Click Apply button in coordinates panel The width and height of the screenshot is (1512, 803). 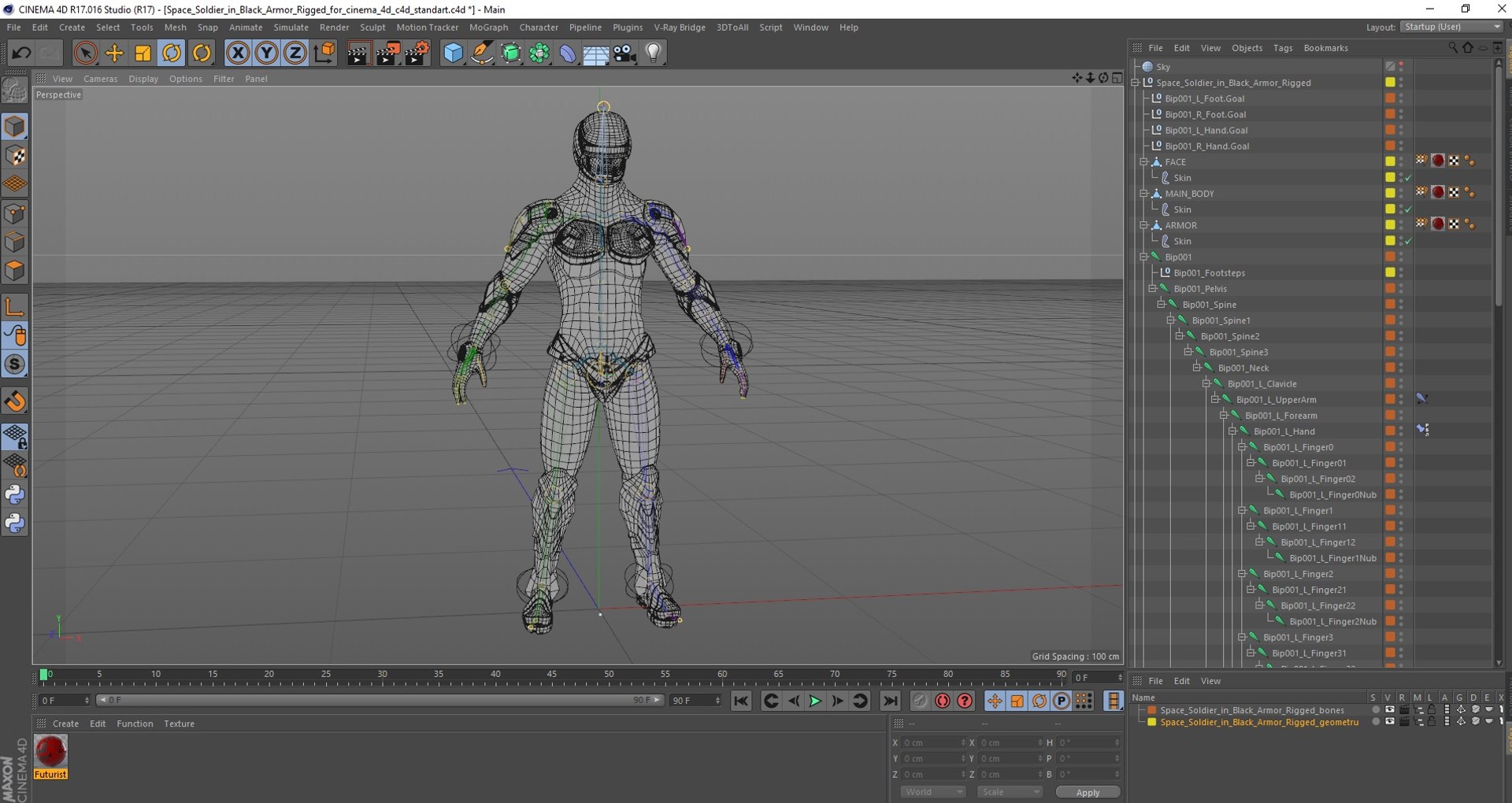point(1088,792)
